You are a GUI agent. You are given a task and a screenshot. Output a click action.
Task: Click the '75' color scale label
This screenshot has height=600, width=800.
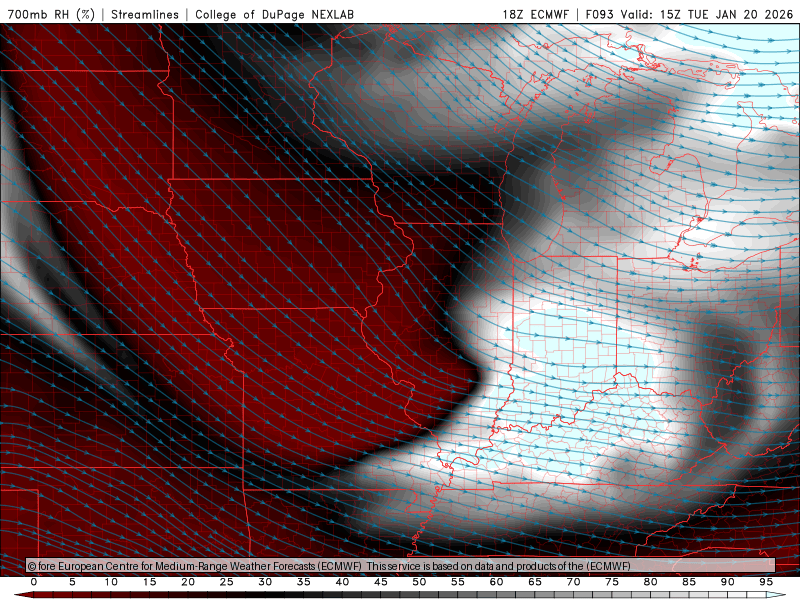(x=612, y=582)
